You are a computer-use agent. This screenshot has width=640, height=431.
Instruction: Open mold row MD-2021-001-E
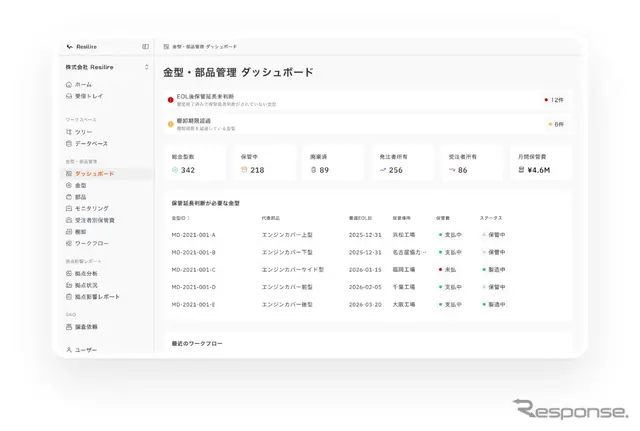click(x=367, y=304)
